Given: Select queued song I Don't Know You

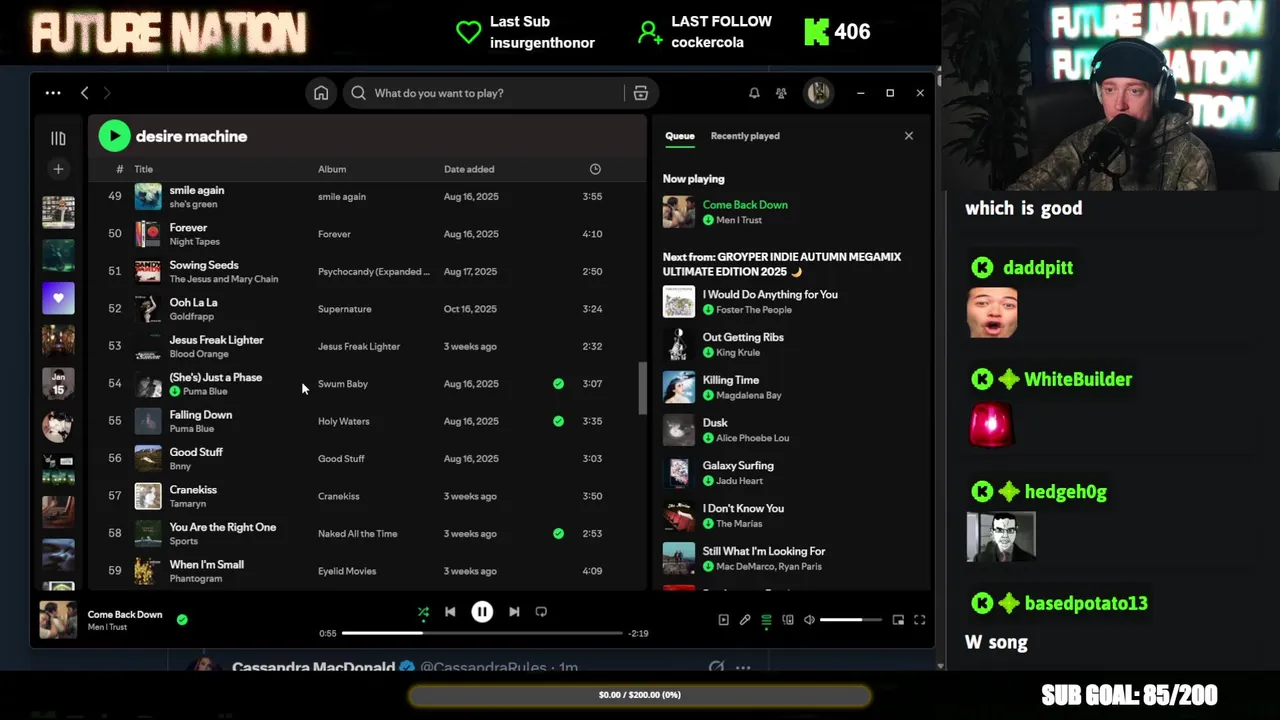Looking at the screenshot, I should click(x=790, y=516).
